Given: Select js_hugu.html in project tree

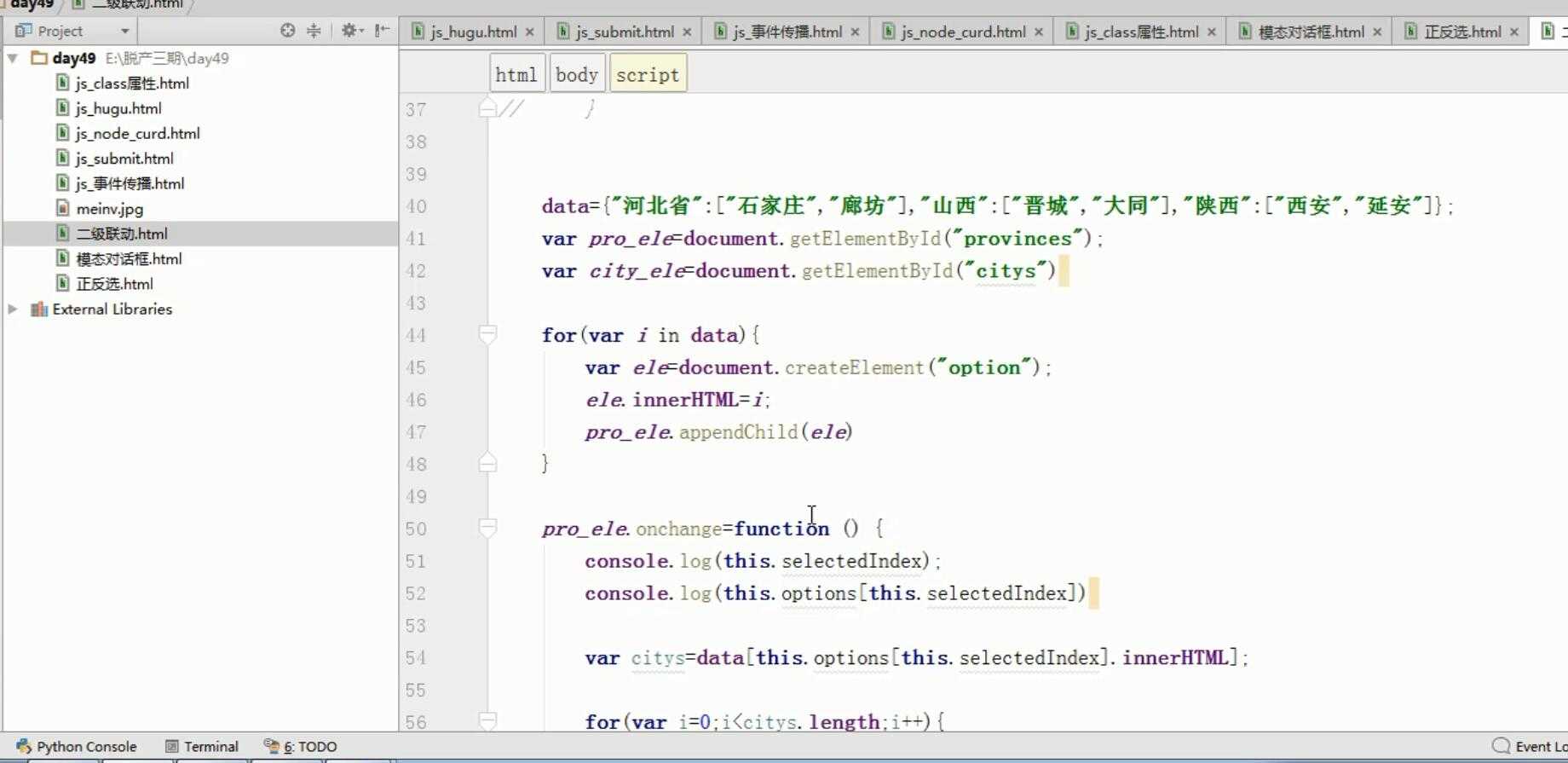Looking at the screenshot, I should coord(118,108).
